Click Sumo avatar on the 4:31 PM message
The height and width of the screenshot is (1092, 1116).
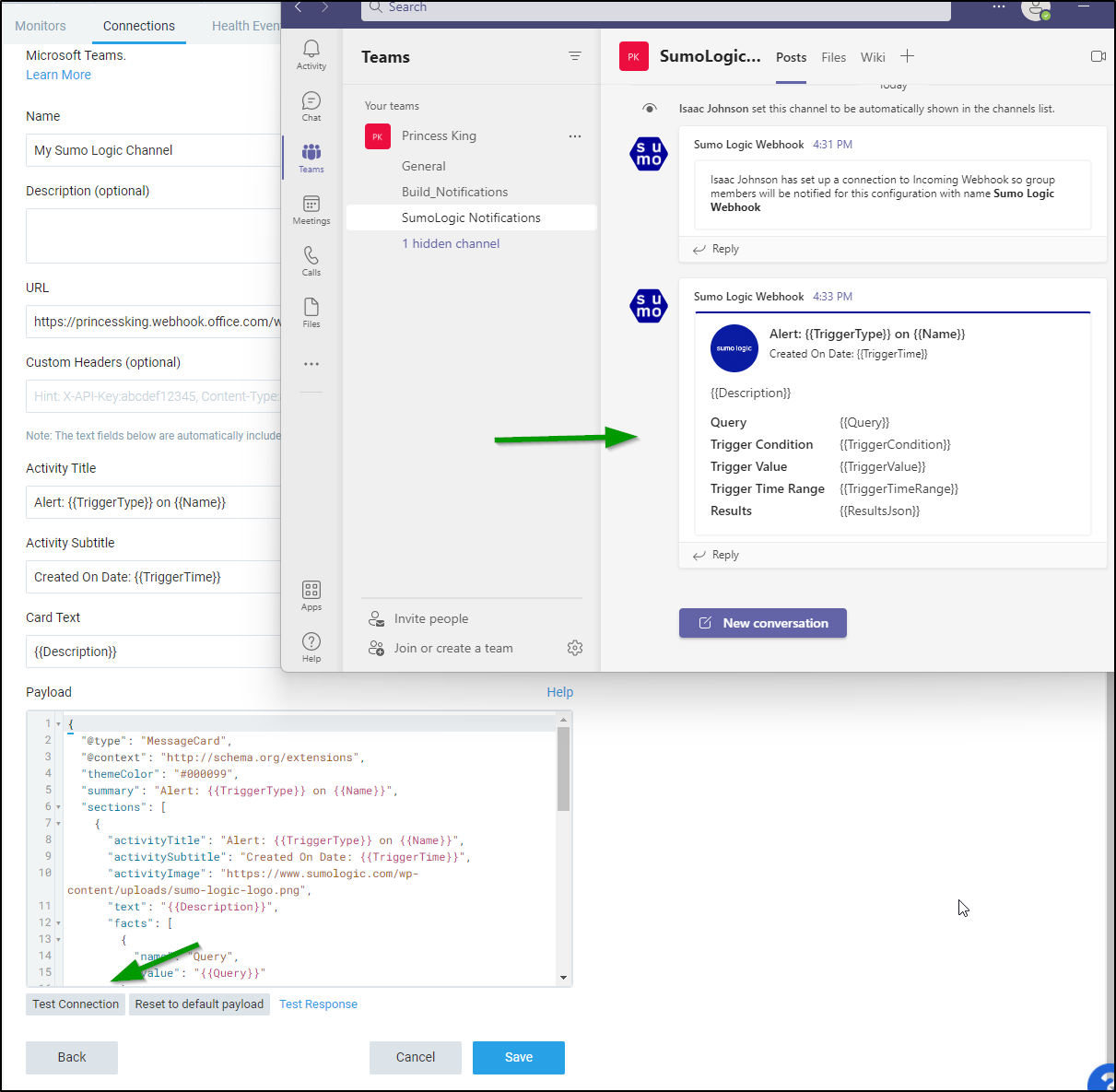tap(649, 154)
